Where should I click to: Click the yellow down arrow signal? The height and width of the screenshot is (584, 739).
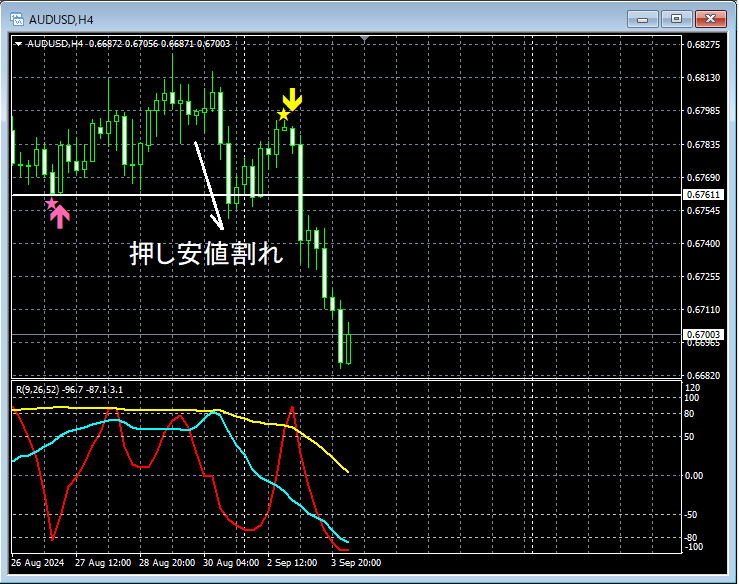pos(292,99)
